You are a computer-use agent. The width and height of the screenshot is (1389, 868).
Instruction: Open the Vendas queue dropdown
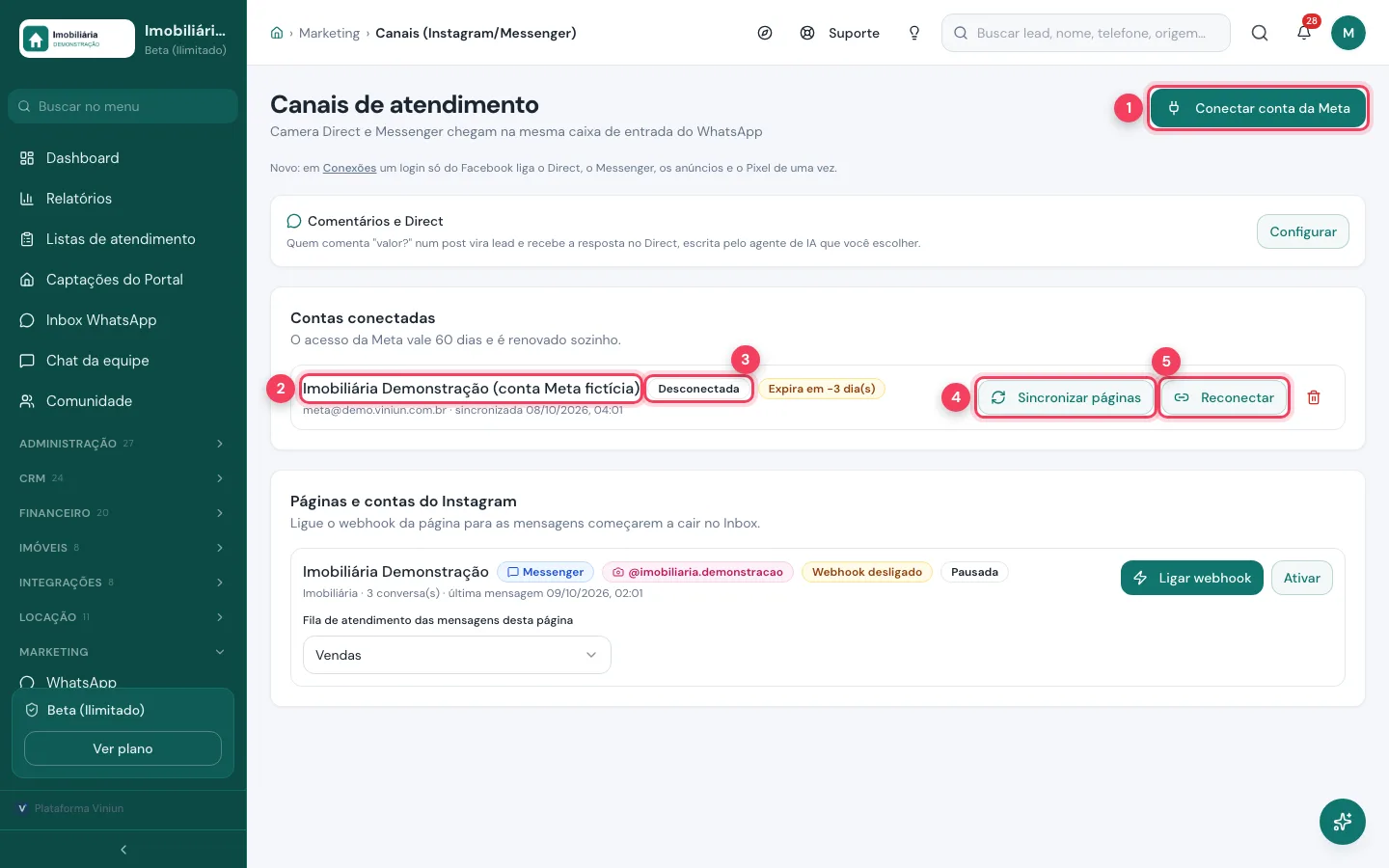[457, 655]
